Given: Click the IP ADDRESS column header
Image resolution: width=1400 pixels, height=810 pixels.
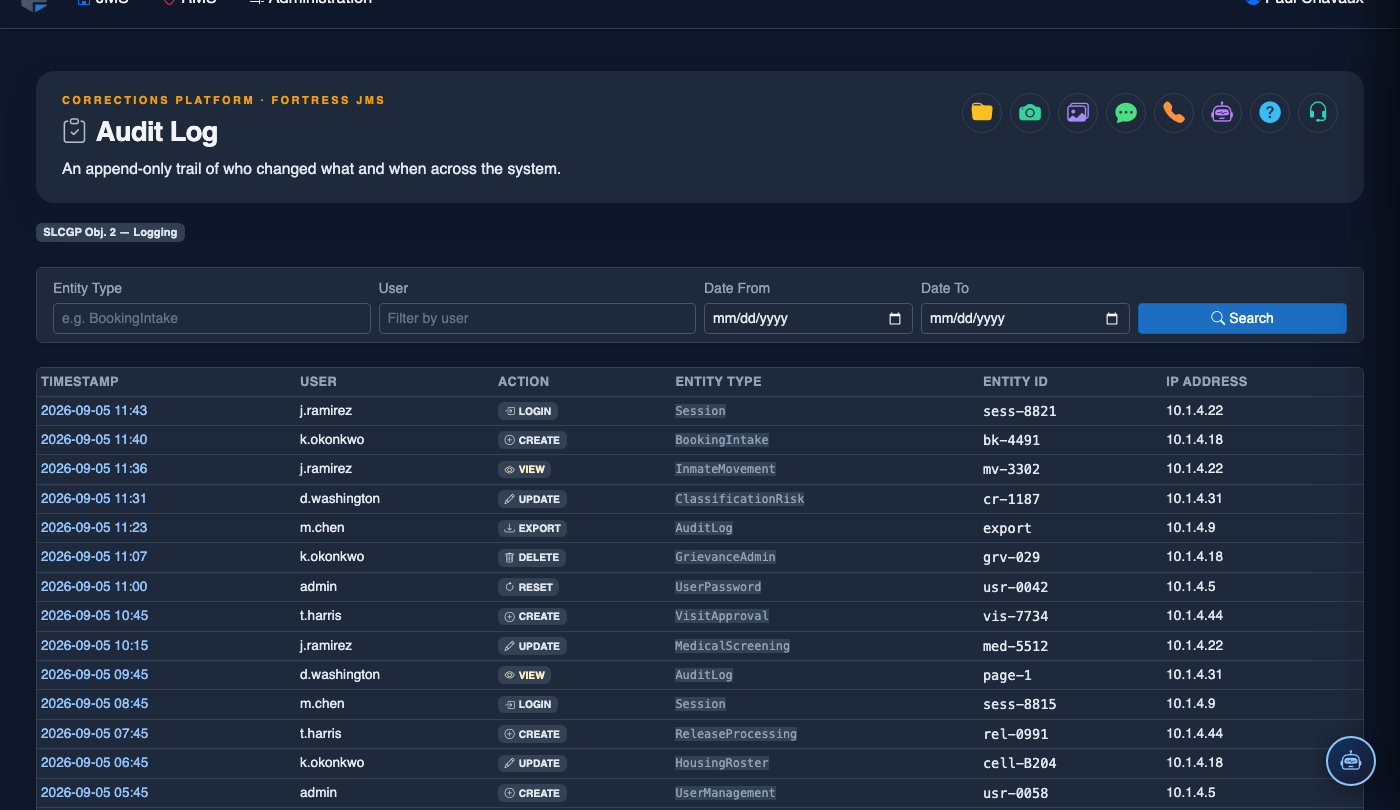Looking at the screenshot, I should [x=1206, y=381].
